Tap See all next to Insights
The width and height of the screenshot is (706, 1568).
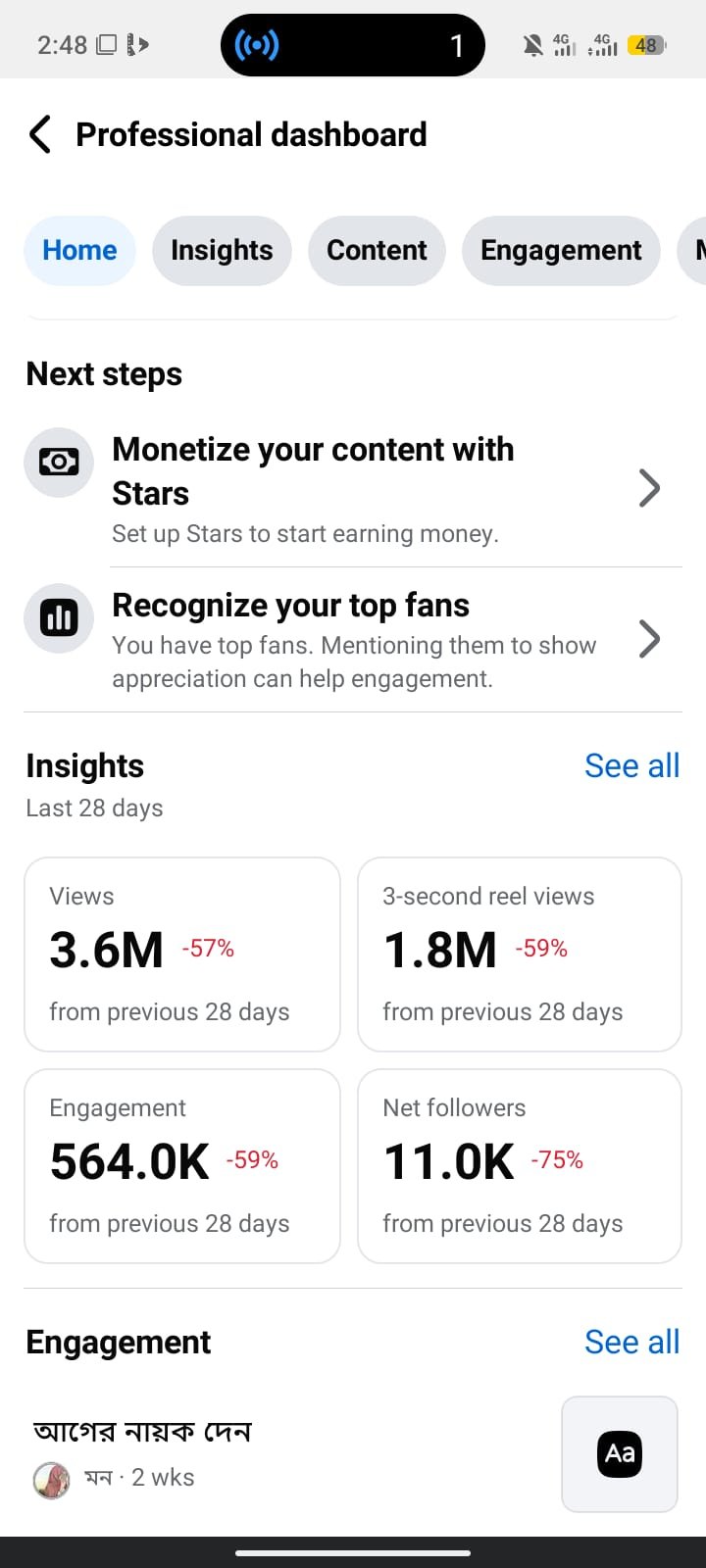[631, 766]
